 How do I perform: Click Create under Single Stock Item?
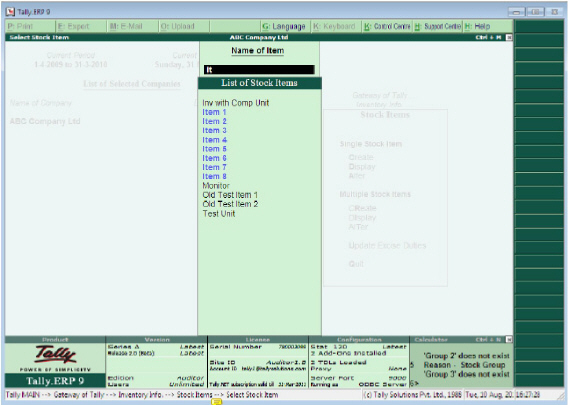click(x=361, y=157)
